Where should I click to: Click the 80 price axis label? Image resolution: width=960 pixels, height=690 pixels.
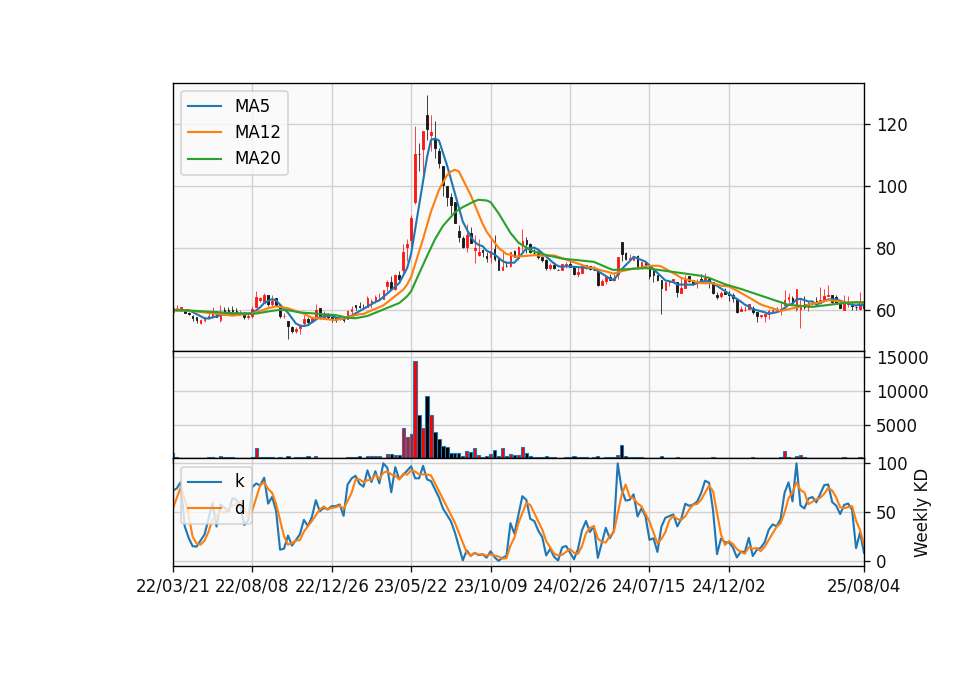pos(887,249)
